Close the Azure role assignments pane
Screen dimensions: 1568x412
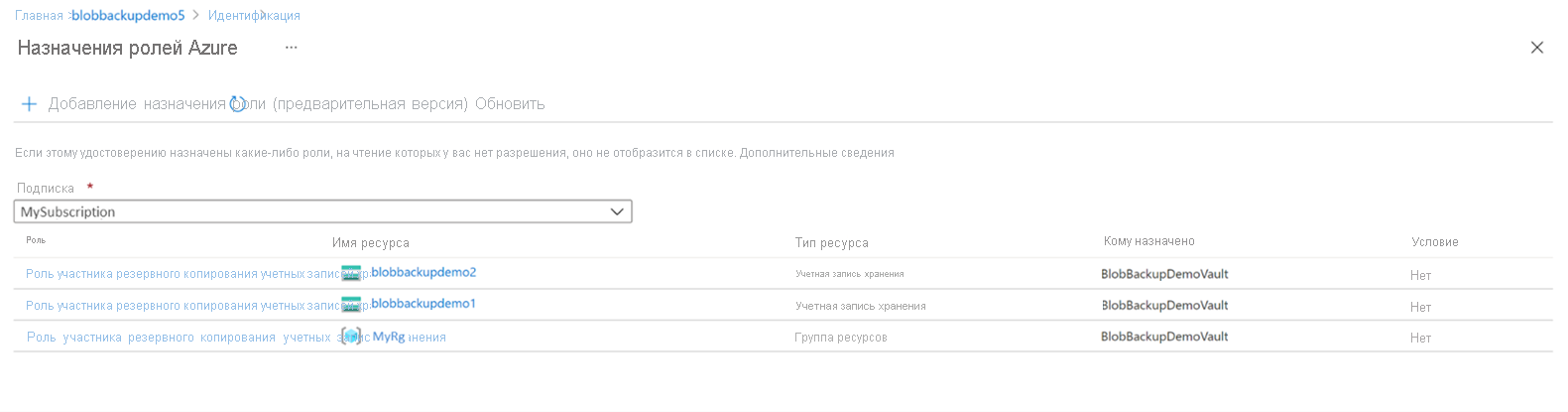[1537, 48]
